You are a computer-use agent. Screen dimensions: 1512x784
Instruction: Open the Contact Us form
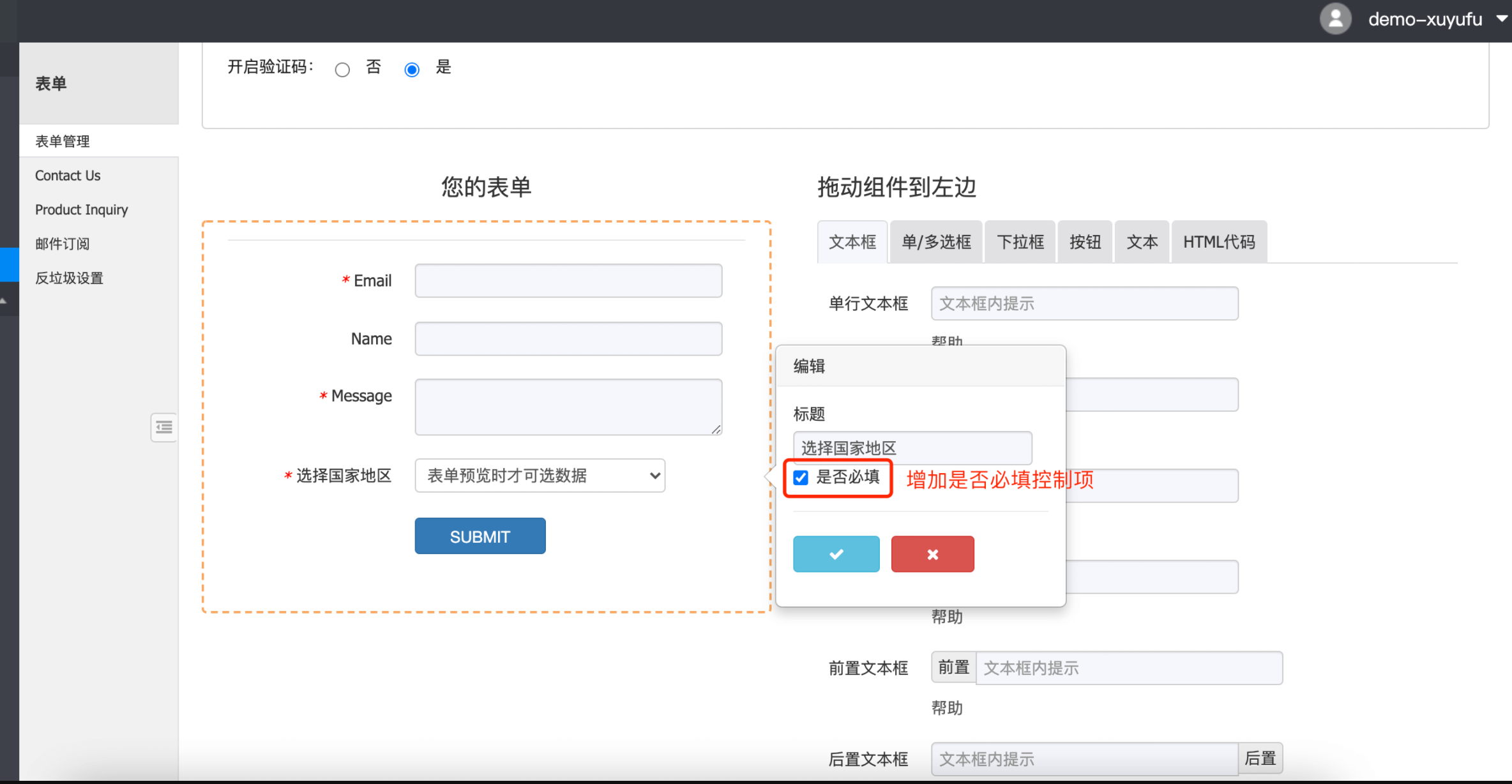[x=68, y=175]
